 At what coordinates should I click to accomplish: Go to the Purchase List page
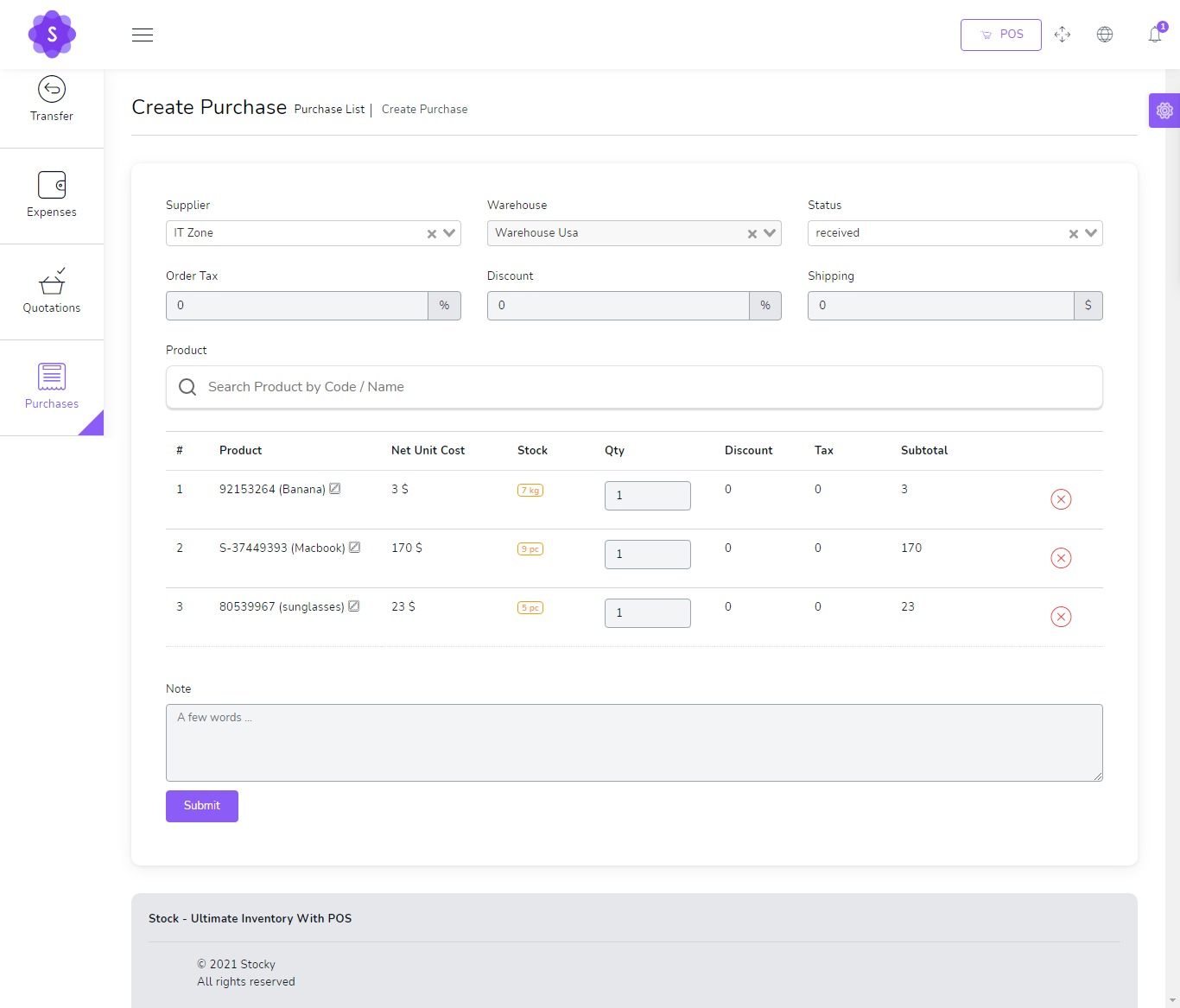329,109
